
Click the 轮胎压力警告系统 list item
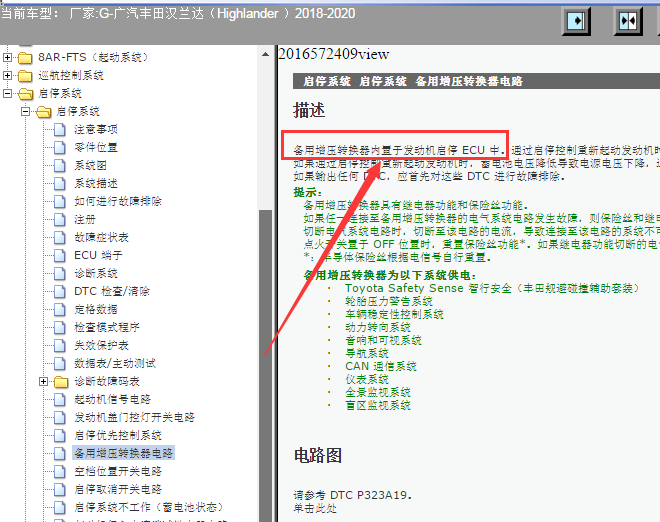pos(389,301)
